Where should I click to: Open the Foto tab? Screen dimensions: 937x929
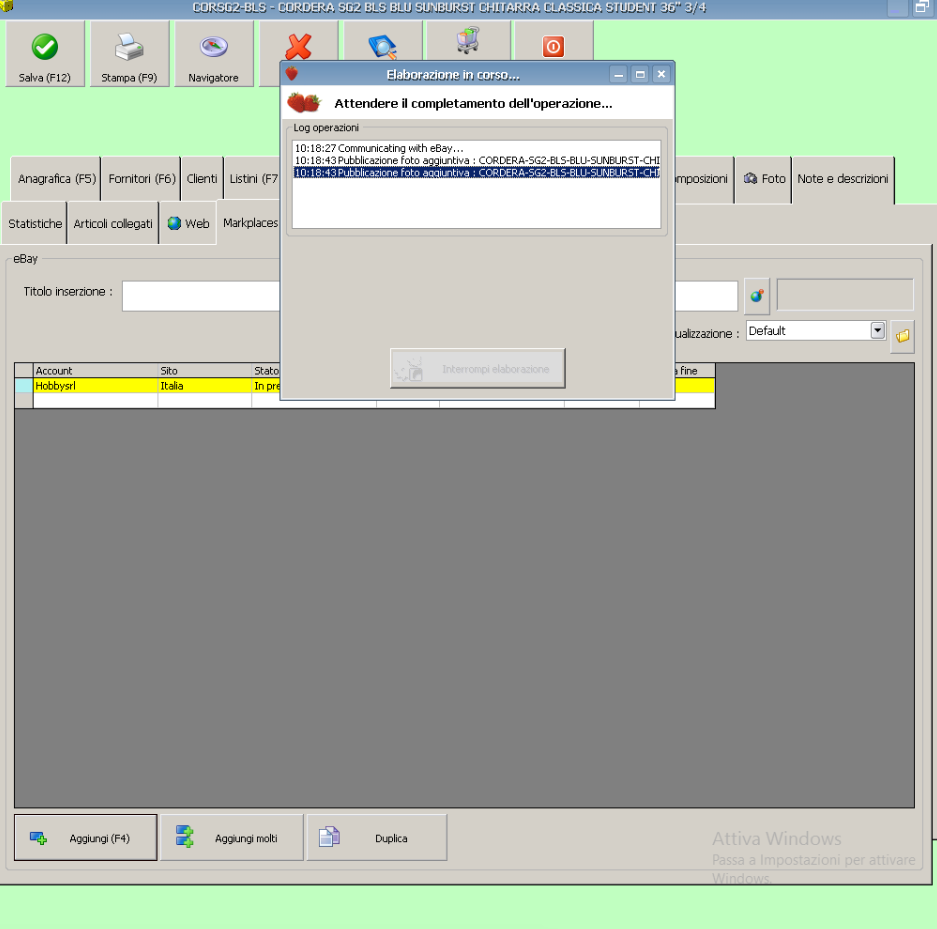(x=764, y=179)
